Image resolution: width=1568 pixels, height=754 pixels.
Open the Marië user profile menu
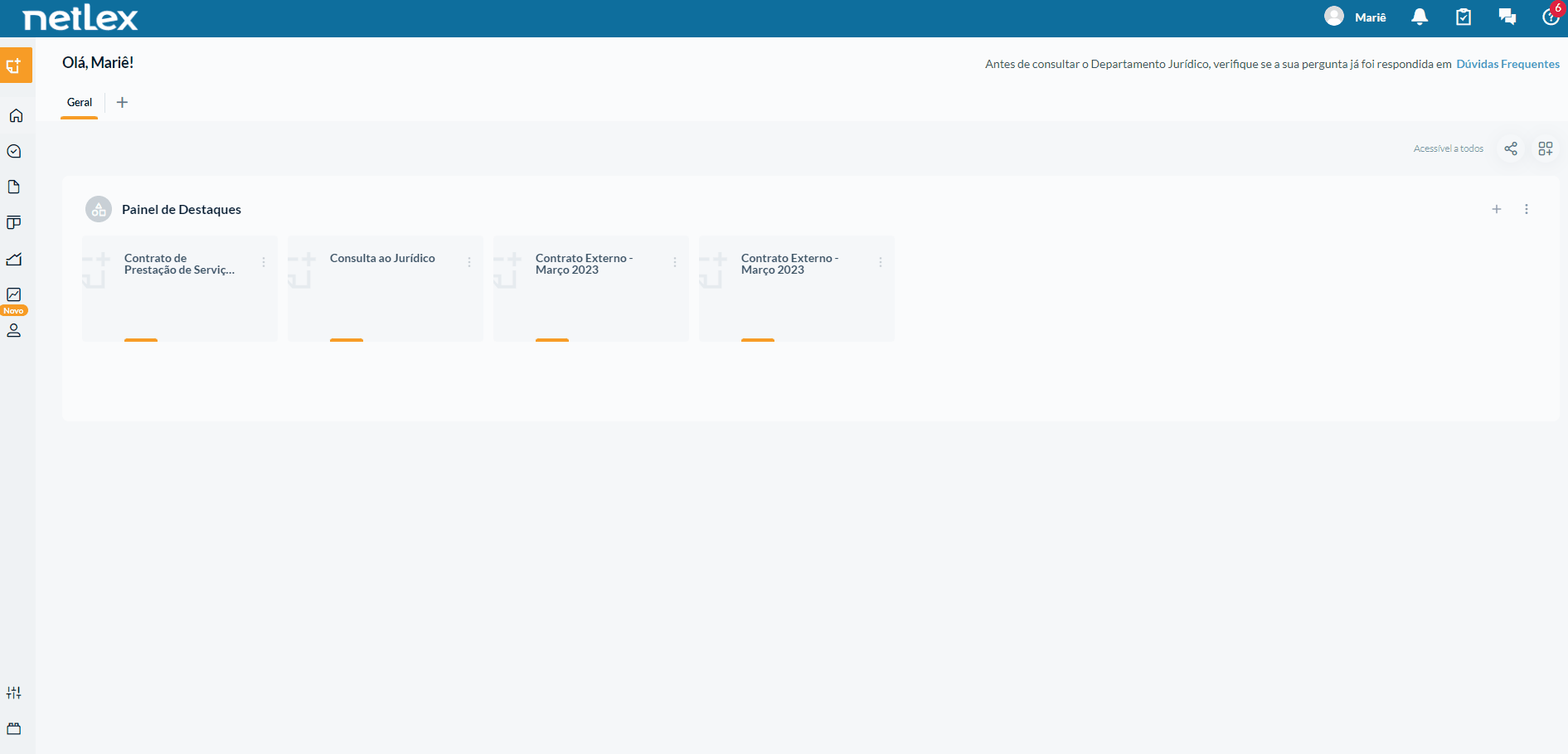(1355, 17)
